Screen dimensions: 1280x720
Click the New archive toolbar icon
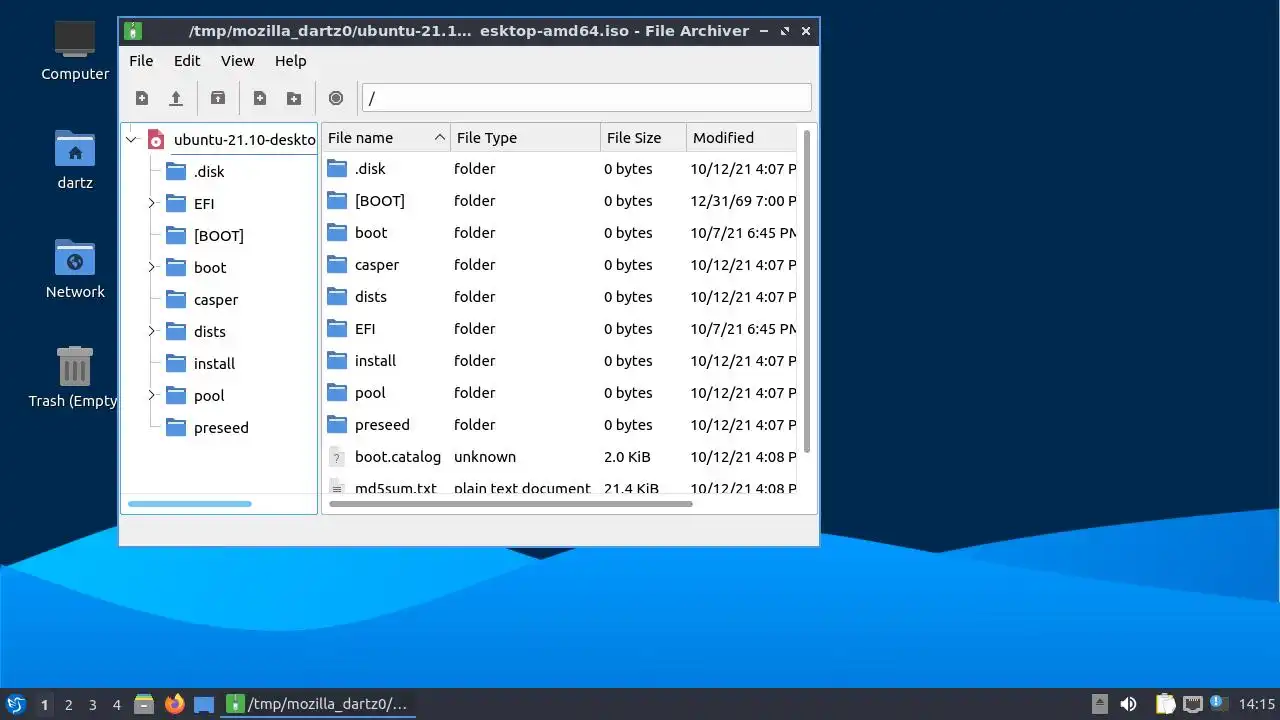pyautogui.click(x=142, y=98)
